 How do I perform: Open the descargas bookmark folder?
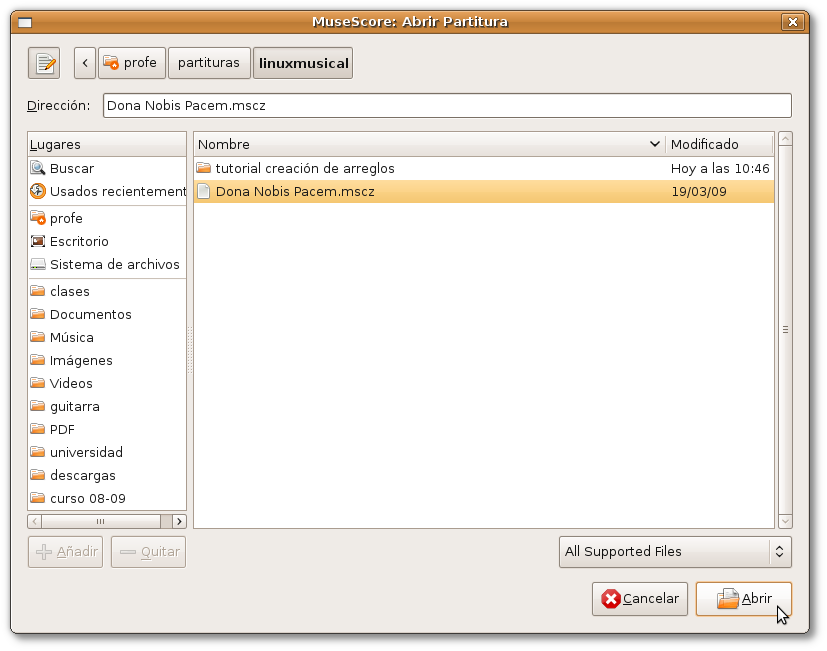108,475
